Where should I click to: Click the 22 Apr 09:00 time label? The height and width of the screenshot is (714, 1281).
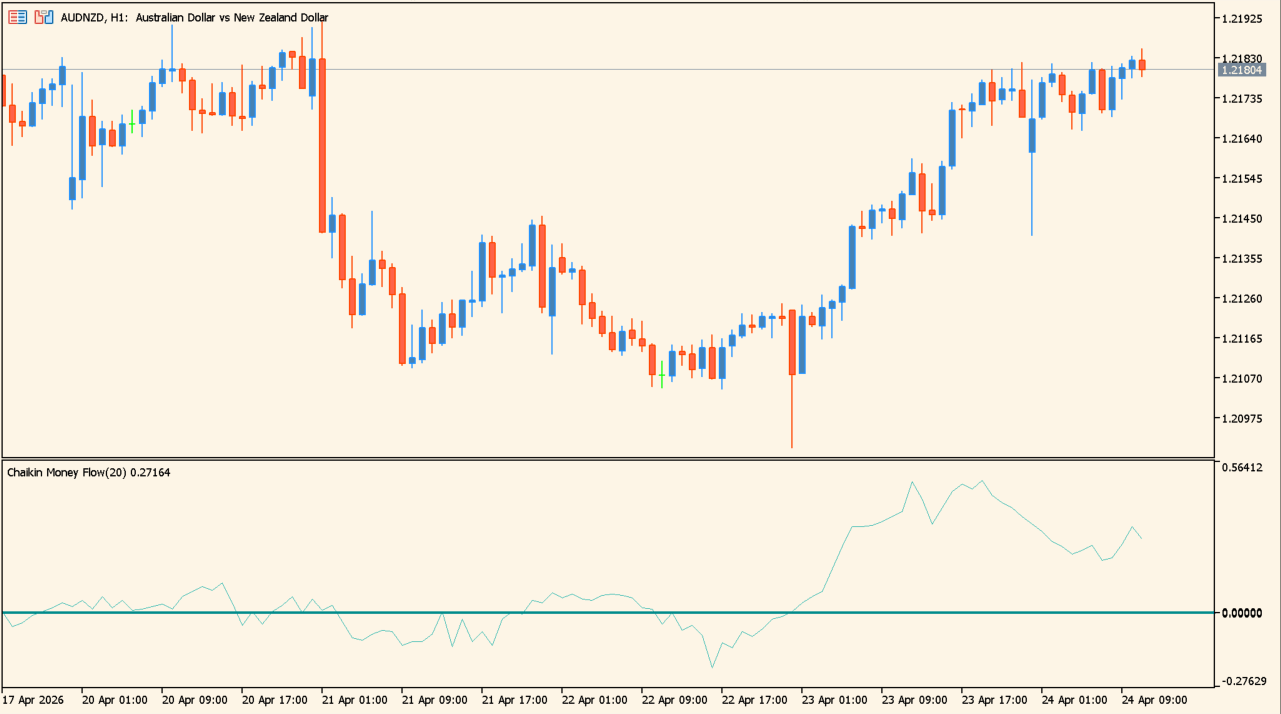point(674,700)
